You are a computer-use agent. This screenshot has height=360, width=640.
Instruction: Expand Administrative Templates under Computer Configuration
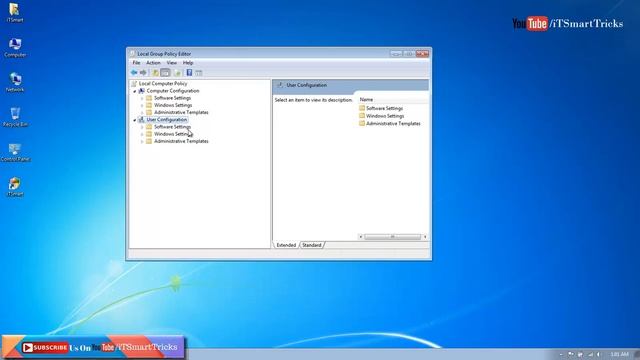142,113
